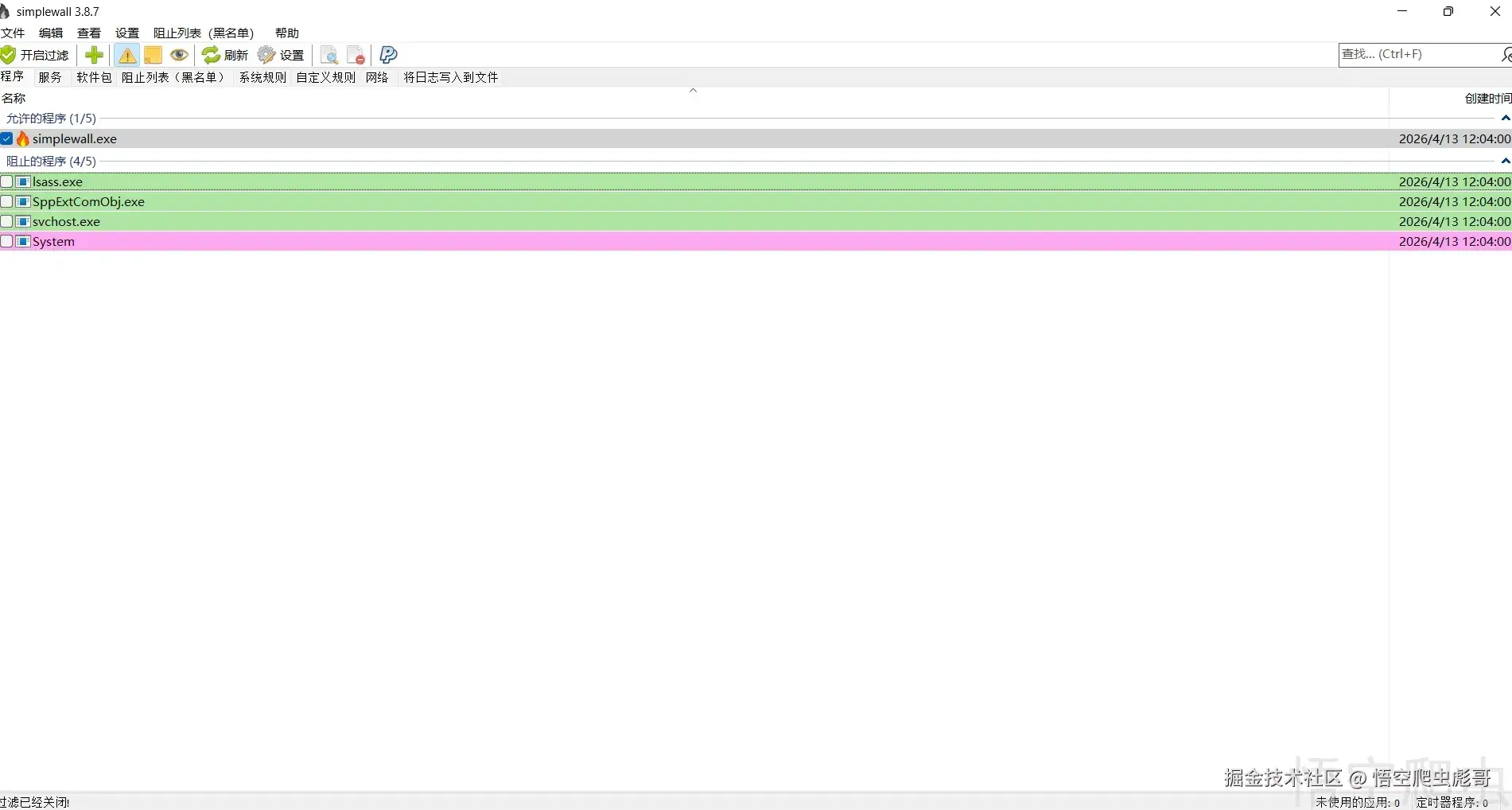Image resolution: width=1512 pixels, height=810 pixels.
Task: Select the SppExtComObj.exe row name
Action: 88,201
